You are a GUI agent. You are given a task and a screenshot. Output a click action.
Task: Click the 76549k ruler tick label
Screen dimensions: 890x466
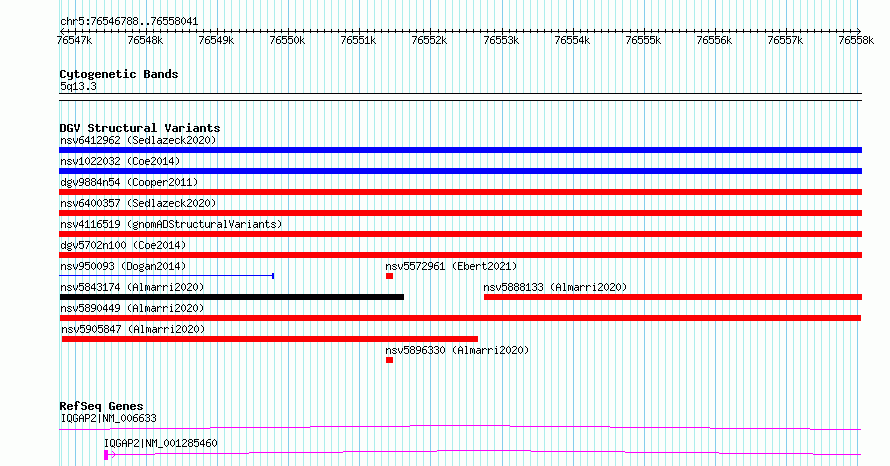216,40
